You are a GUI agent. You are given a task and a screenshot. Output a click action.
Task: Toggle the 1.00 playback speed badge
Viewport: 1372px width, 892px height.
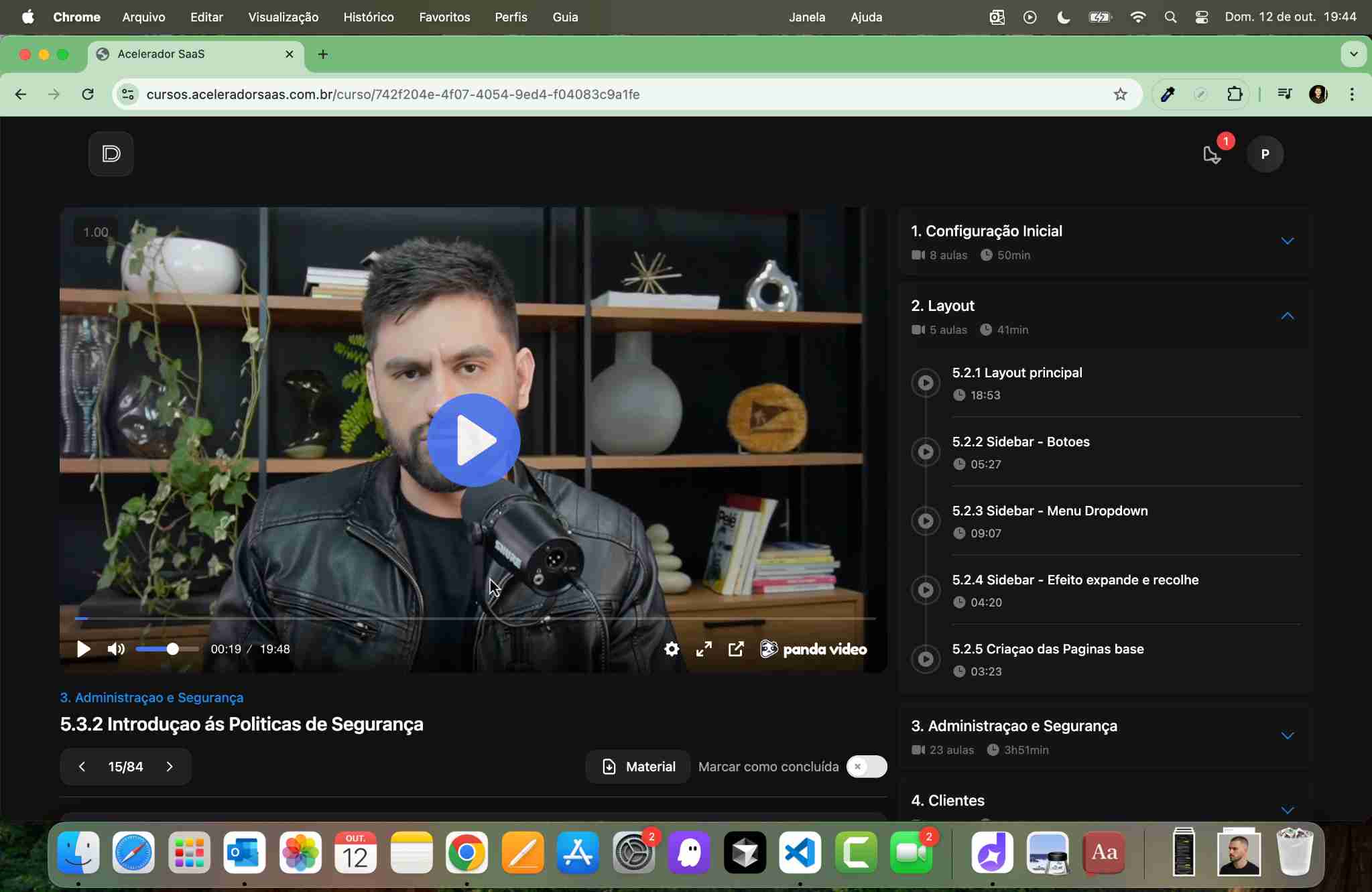click(95, 232)
